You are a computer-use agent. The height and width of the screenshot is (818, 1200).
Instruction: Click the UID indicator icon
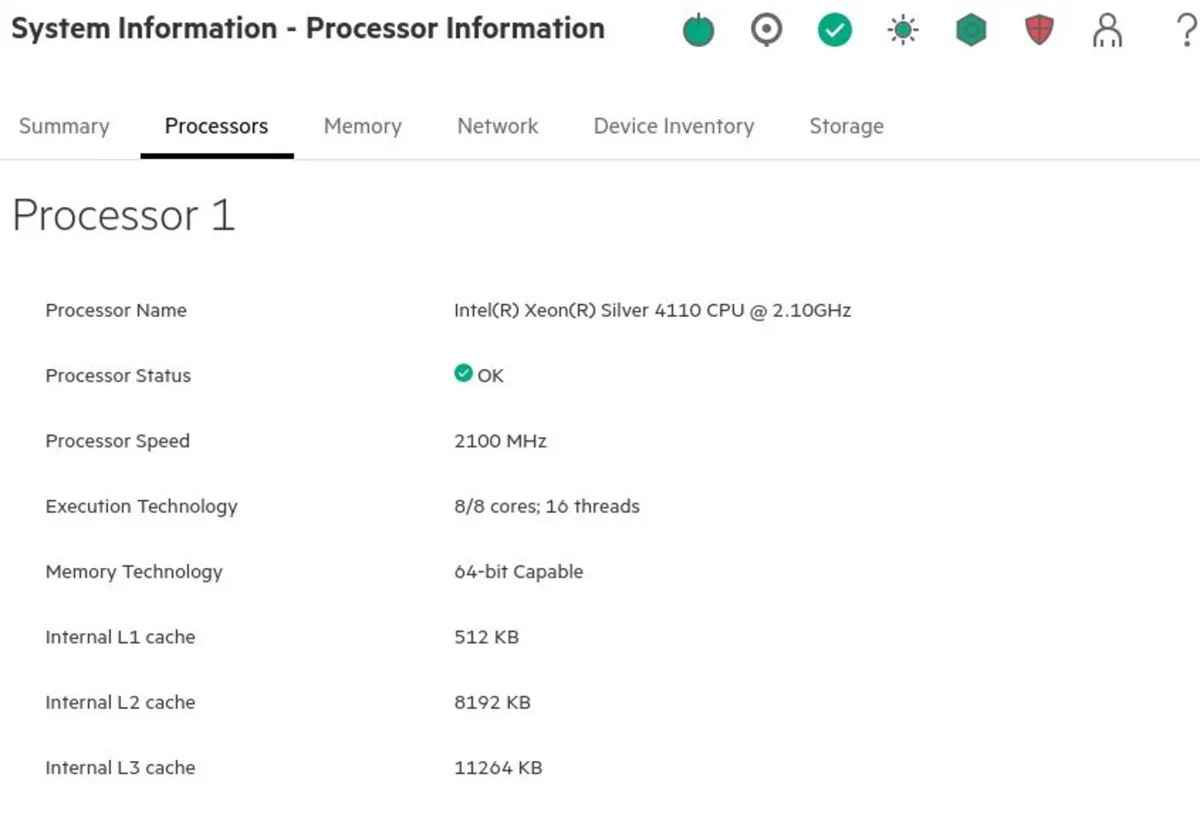click(766, 30)
